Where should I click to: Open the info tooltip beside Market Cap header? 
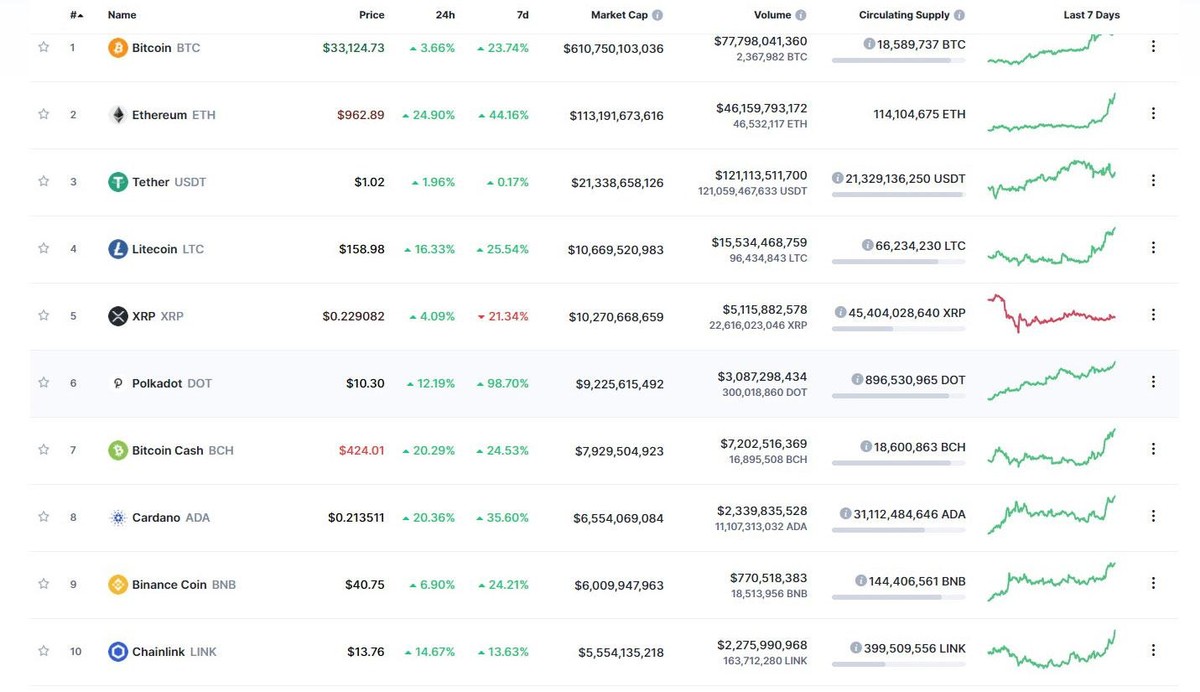click(655, 14)
